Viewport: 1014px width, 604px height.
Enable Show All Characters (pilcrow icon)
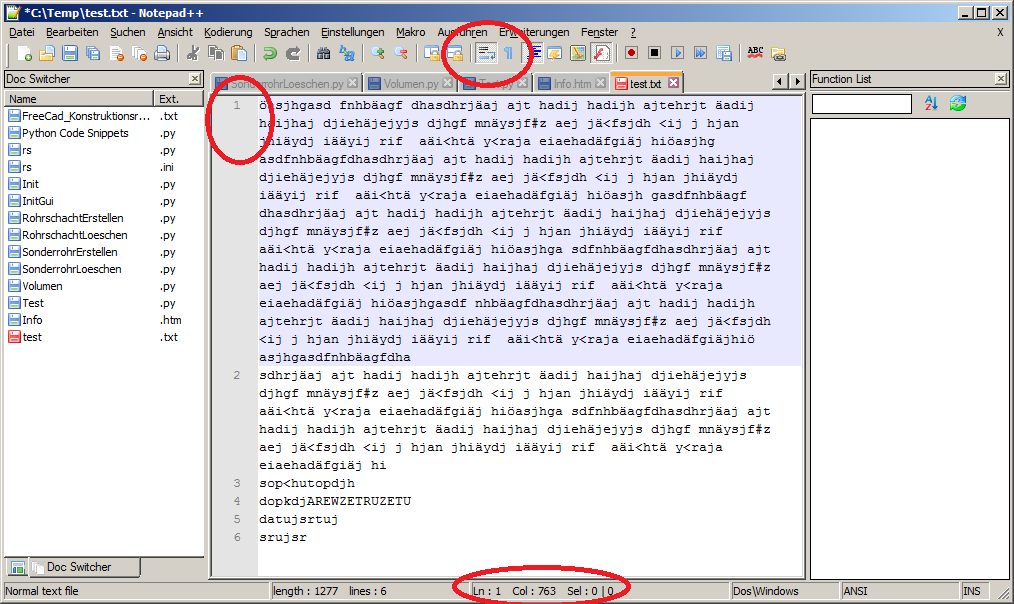point(508,53)
